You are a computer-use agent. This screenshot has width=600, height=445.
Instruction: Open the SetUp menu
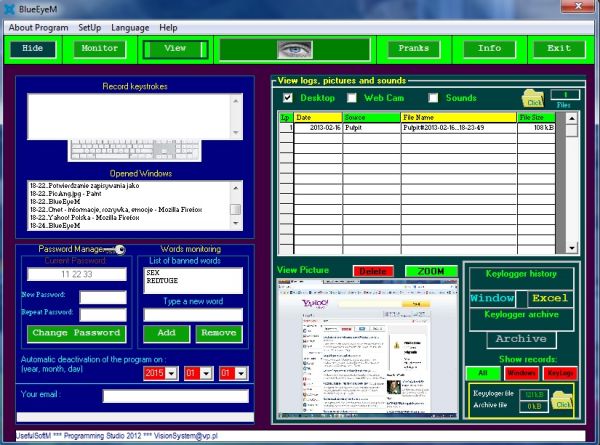(x=90, y=28)
